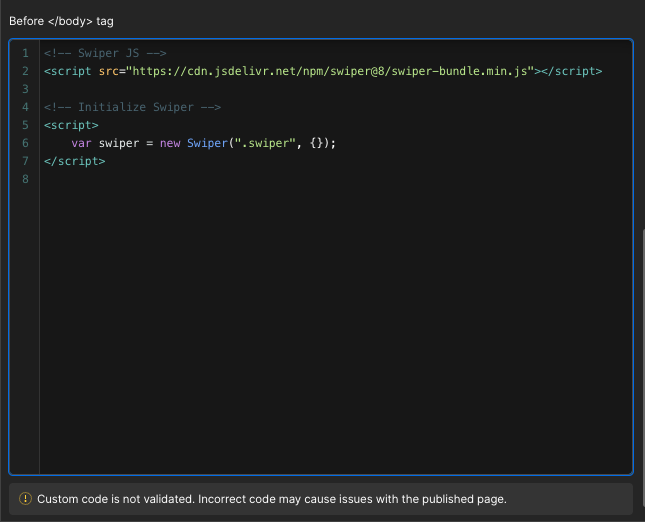Screen dimensions: 645x522
Task: Click the closing </script> tag on line 7
Action: click(x=74, y=161)
